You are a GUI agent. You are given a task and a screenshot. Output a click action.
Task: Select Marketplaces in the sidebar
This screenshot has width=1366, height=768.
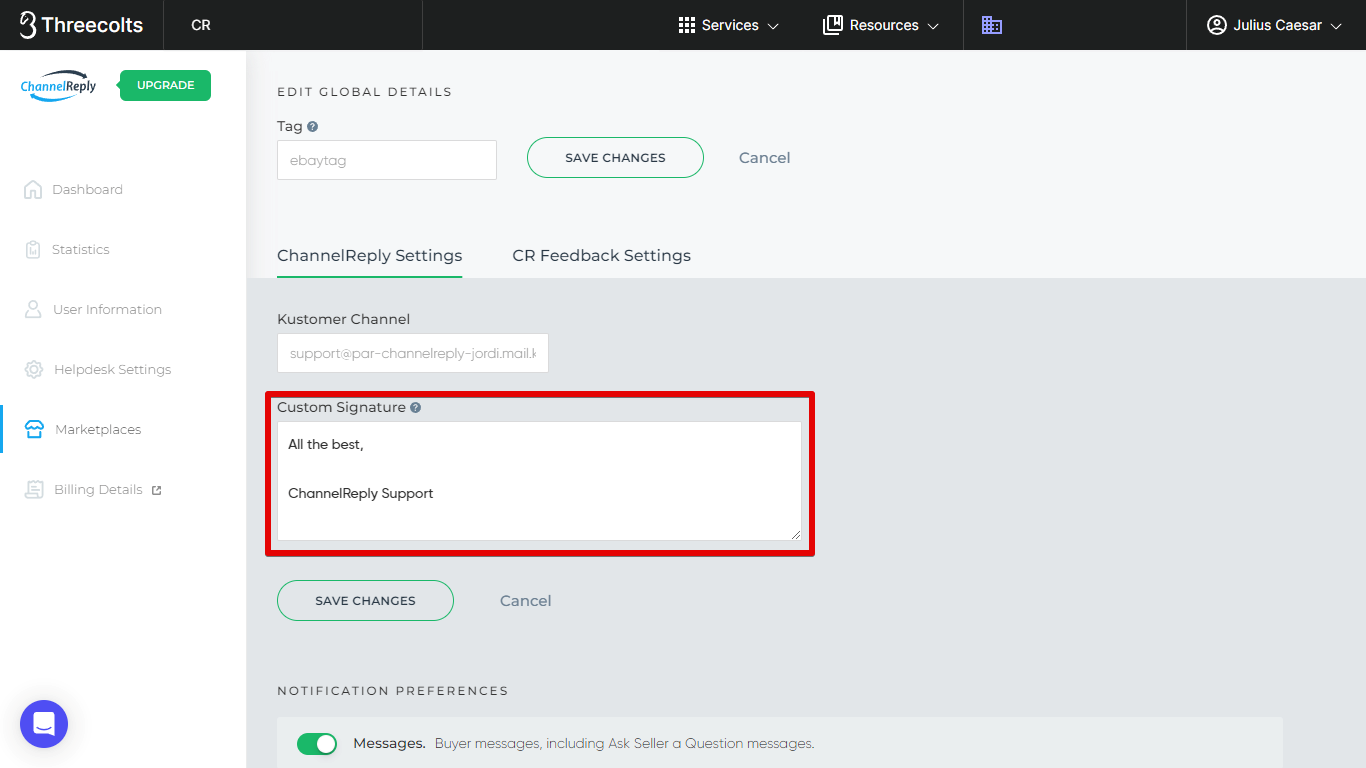98,429
